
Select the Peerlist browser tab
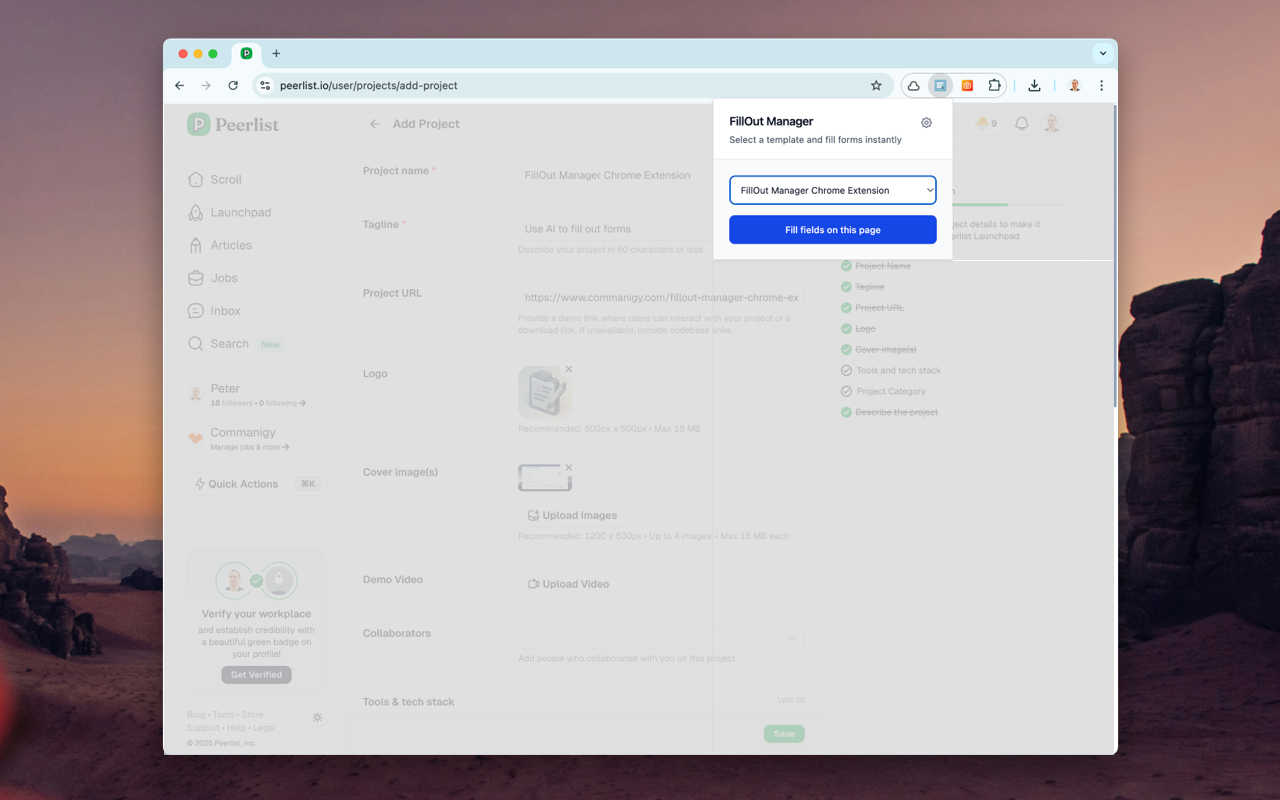click(x=246, y=54)
